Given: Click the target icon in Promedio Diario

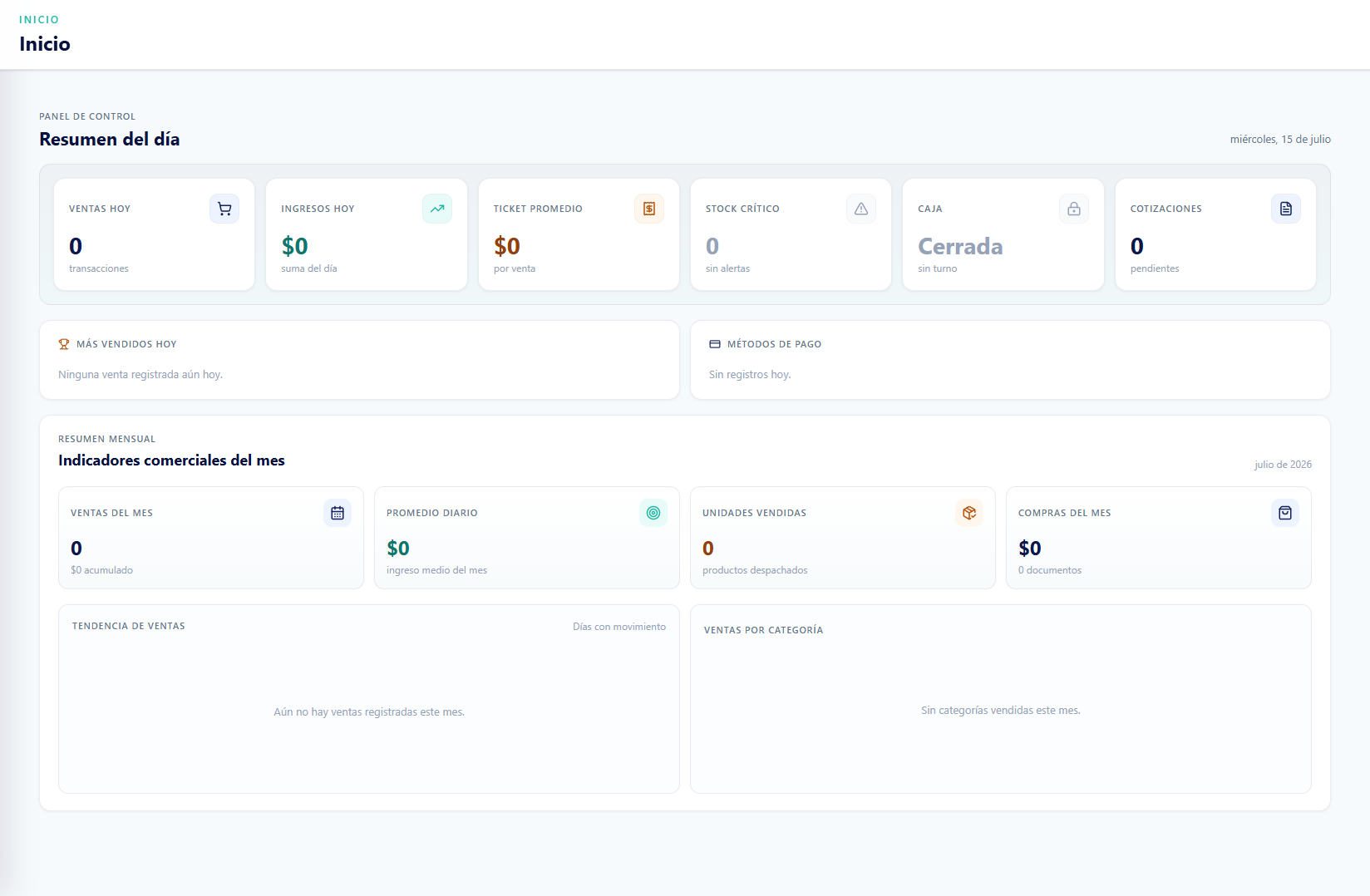Looking at the screenshot, I should coord(653,513).
